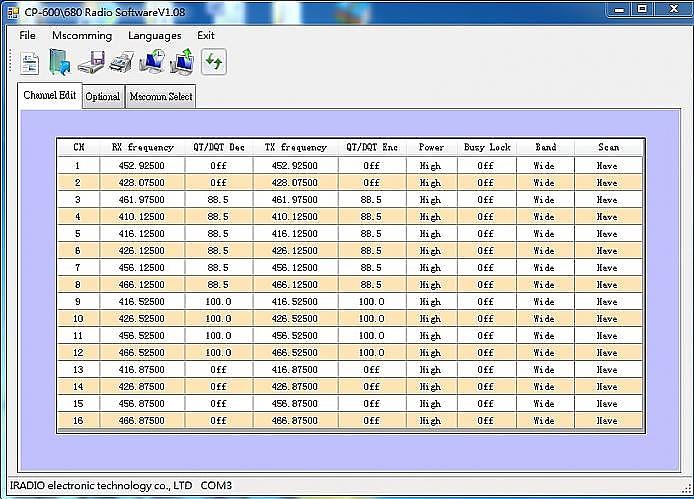Click the save floppy disk icon
The height and width of the screenshot is (499, 694).
91,62
